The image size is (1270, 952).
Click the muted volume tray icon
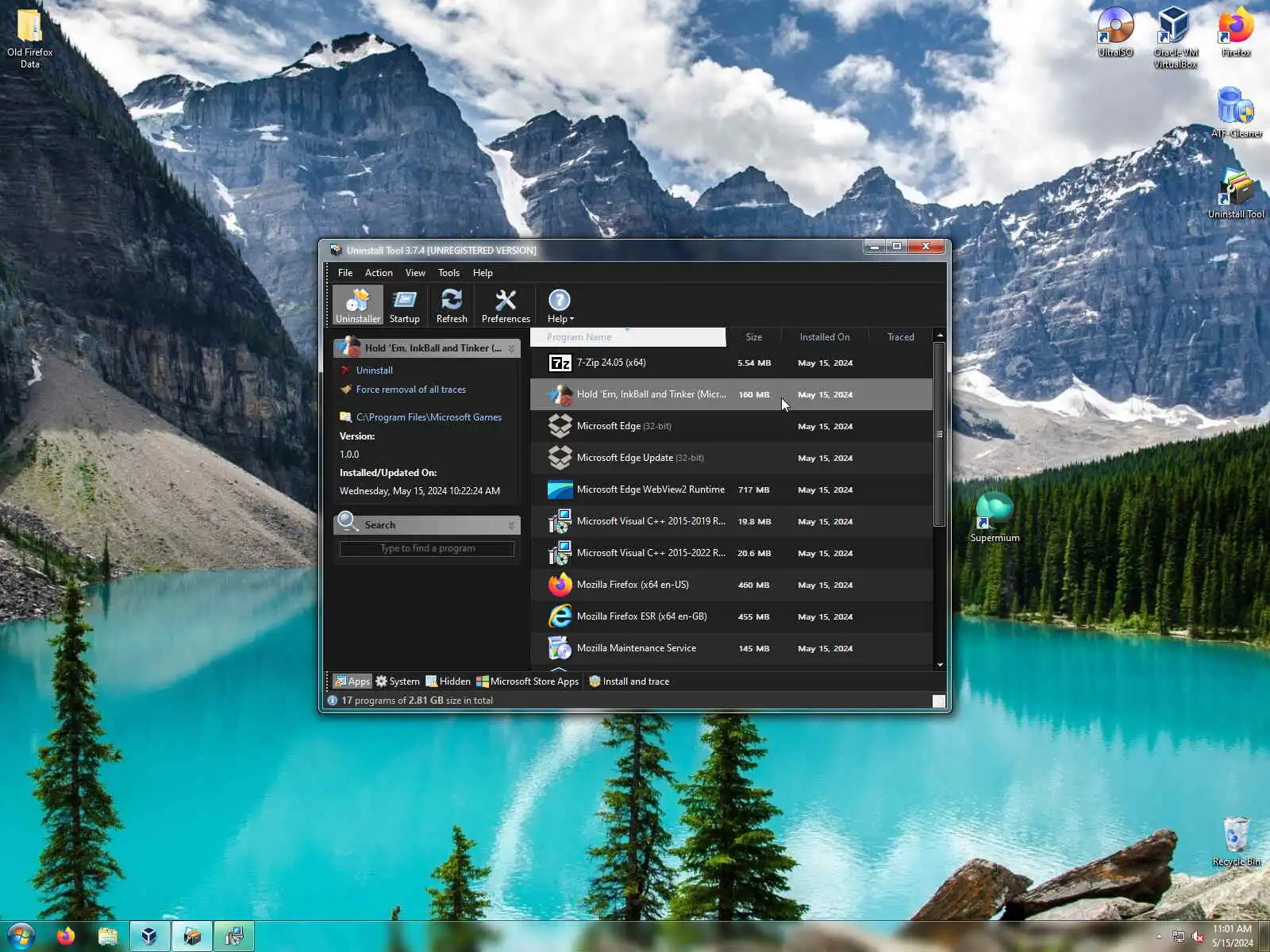[x=1198, y=937]
